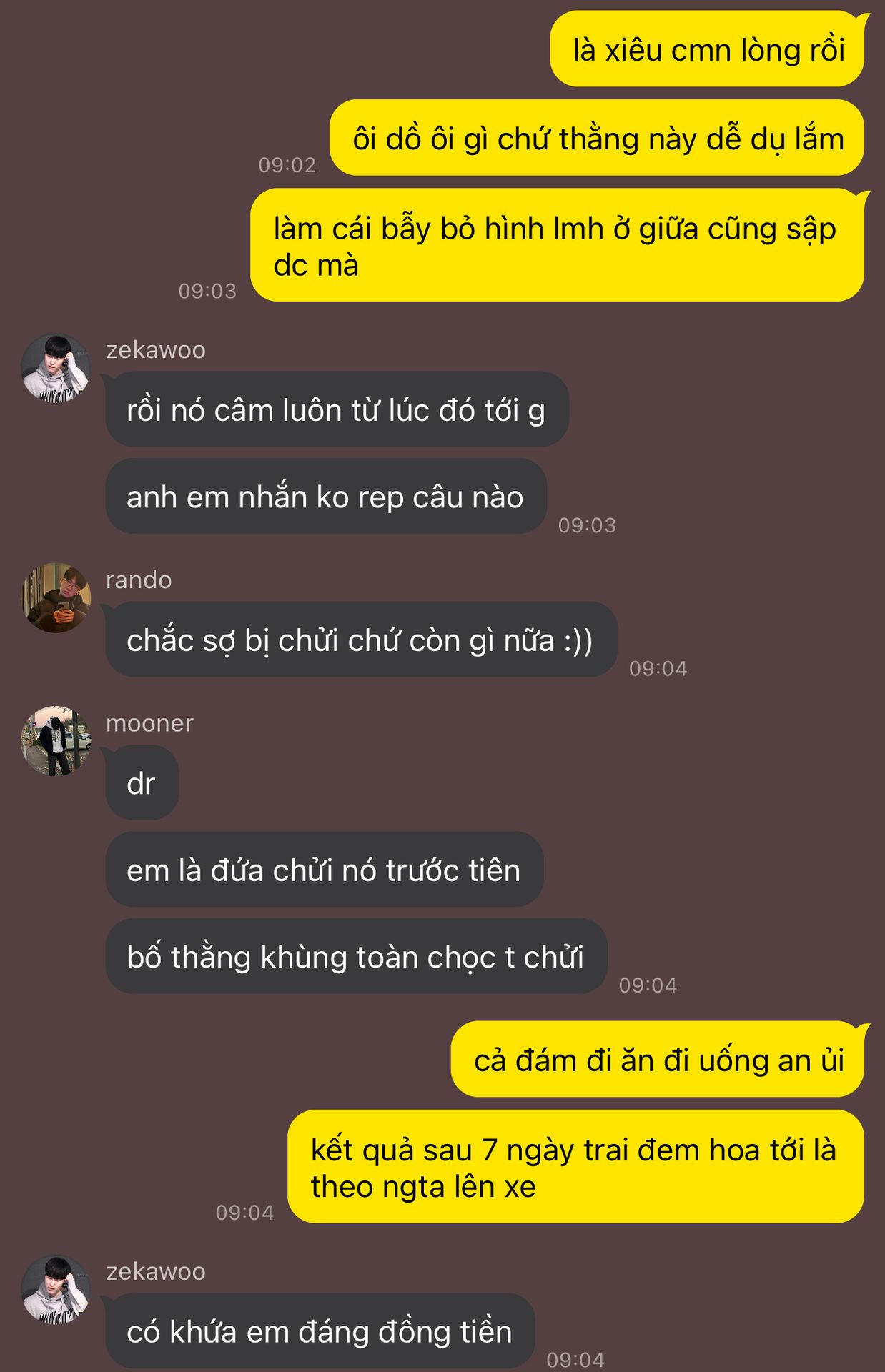
Task: Tap the zekawoo name above 'rồi nó câm luôn'
Action: point(156,349)
